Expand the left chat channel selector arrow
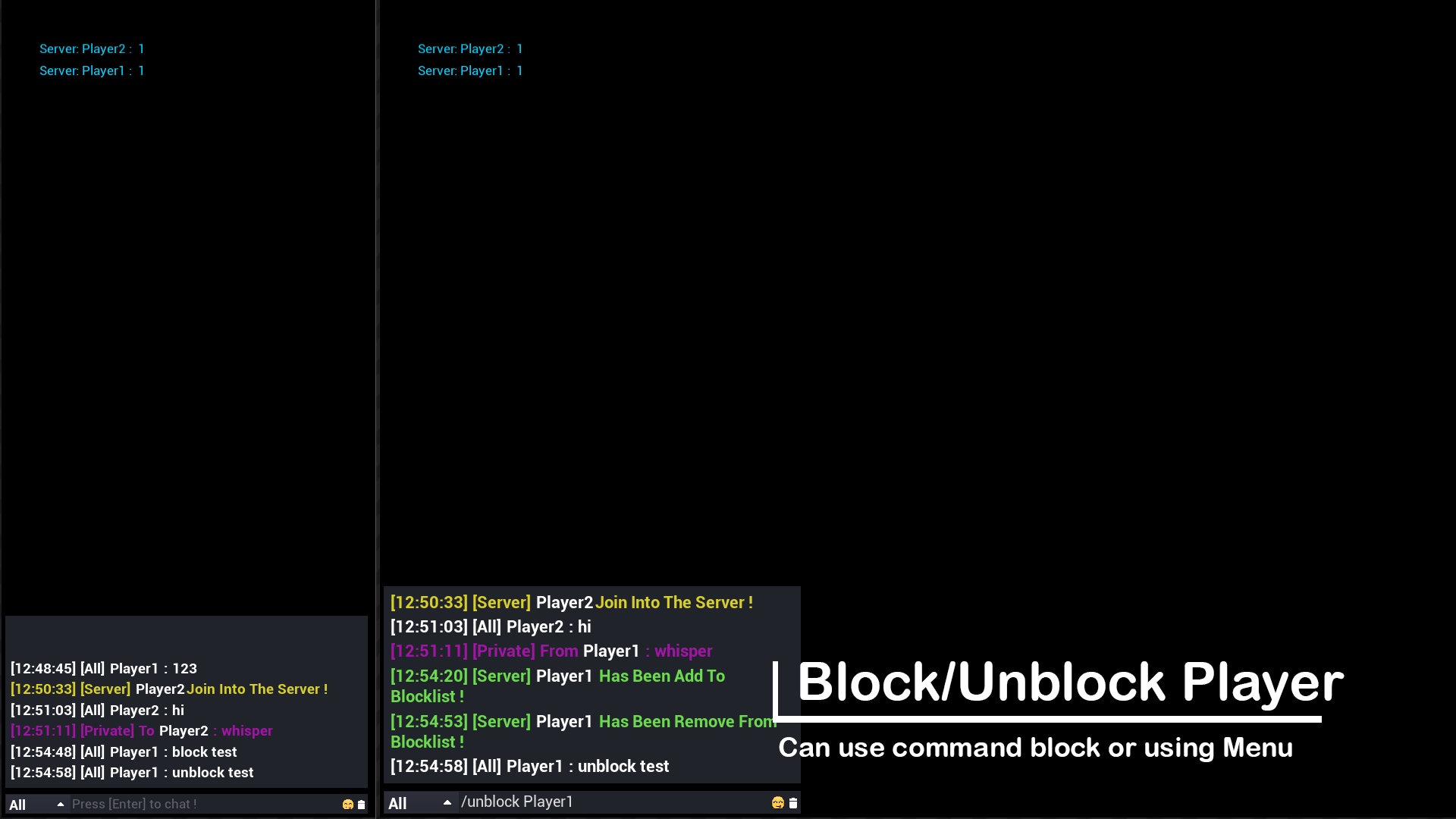1456x819 pixels. (60, 804)
